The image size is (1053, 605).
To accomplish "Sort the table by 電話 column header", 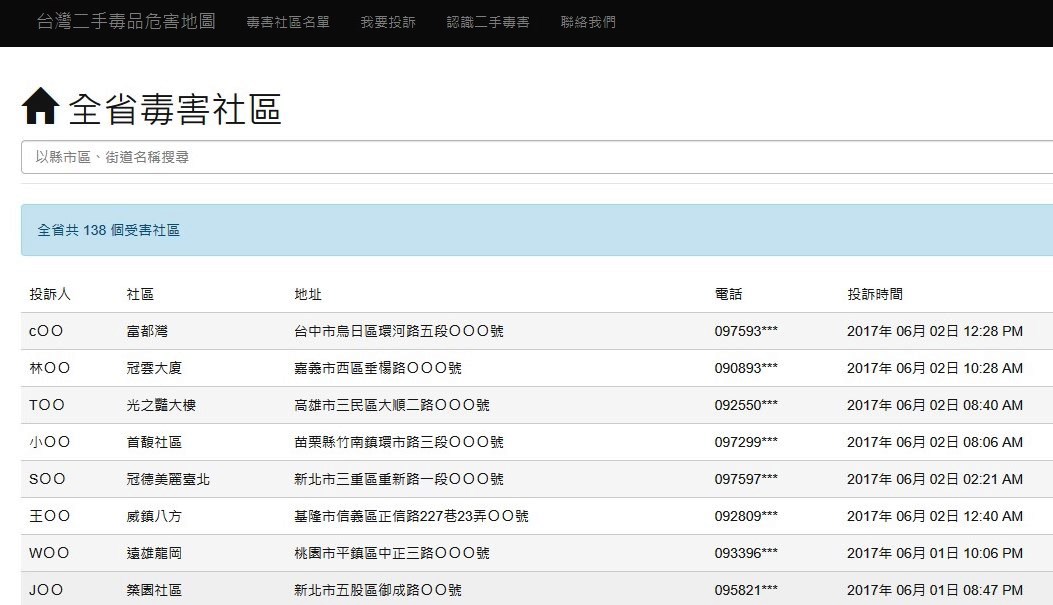I will click(728, 292).
